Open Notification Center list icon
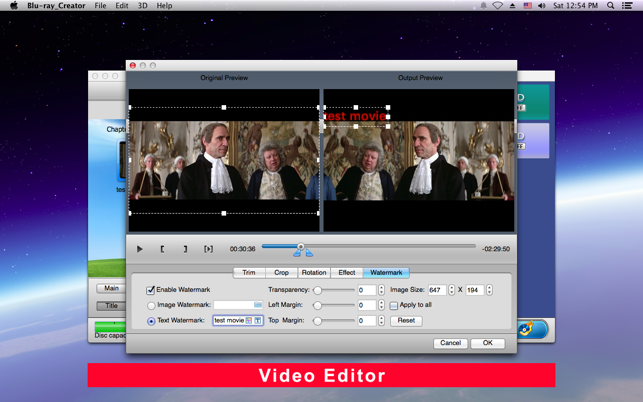Screen dimensions: 643x402 627,6
